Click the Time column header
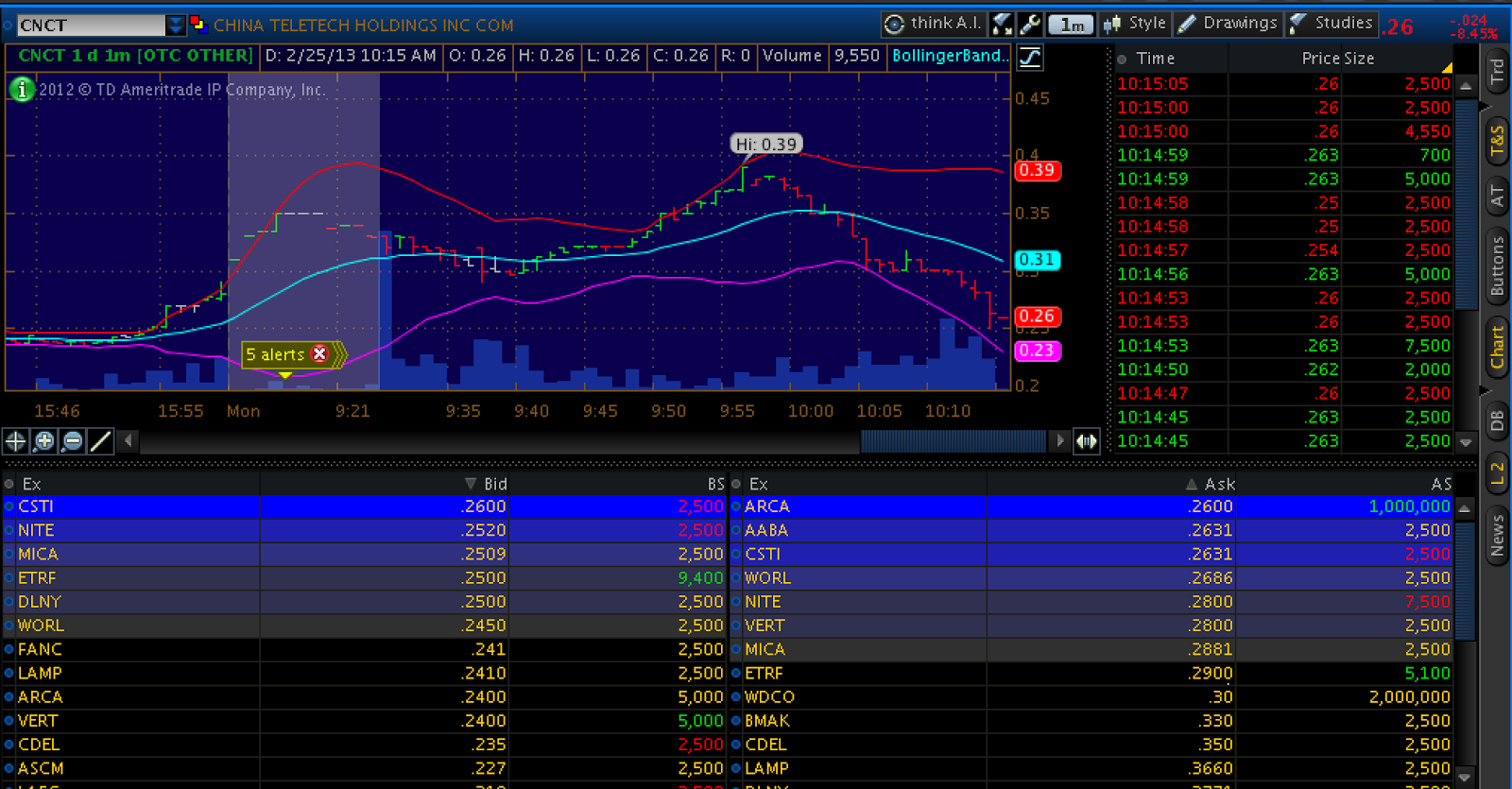This screenshot has height=789, width=1512. (x=1155, y=59)
